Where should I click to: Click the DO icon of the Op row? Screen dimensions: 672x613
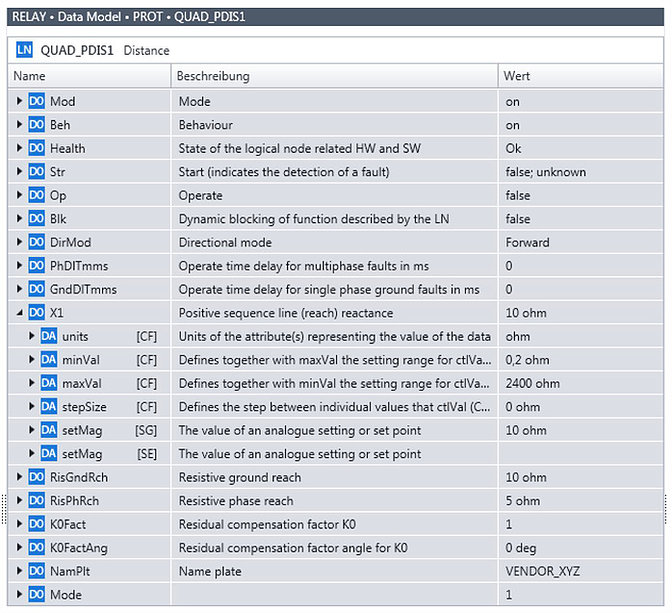36,195
